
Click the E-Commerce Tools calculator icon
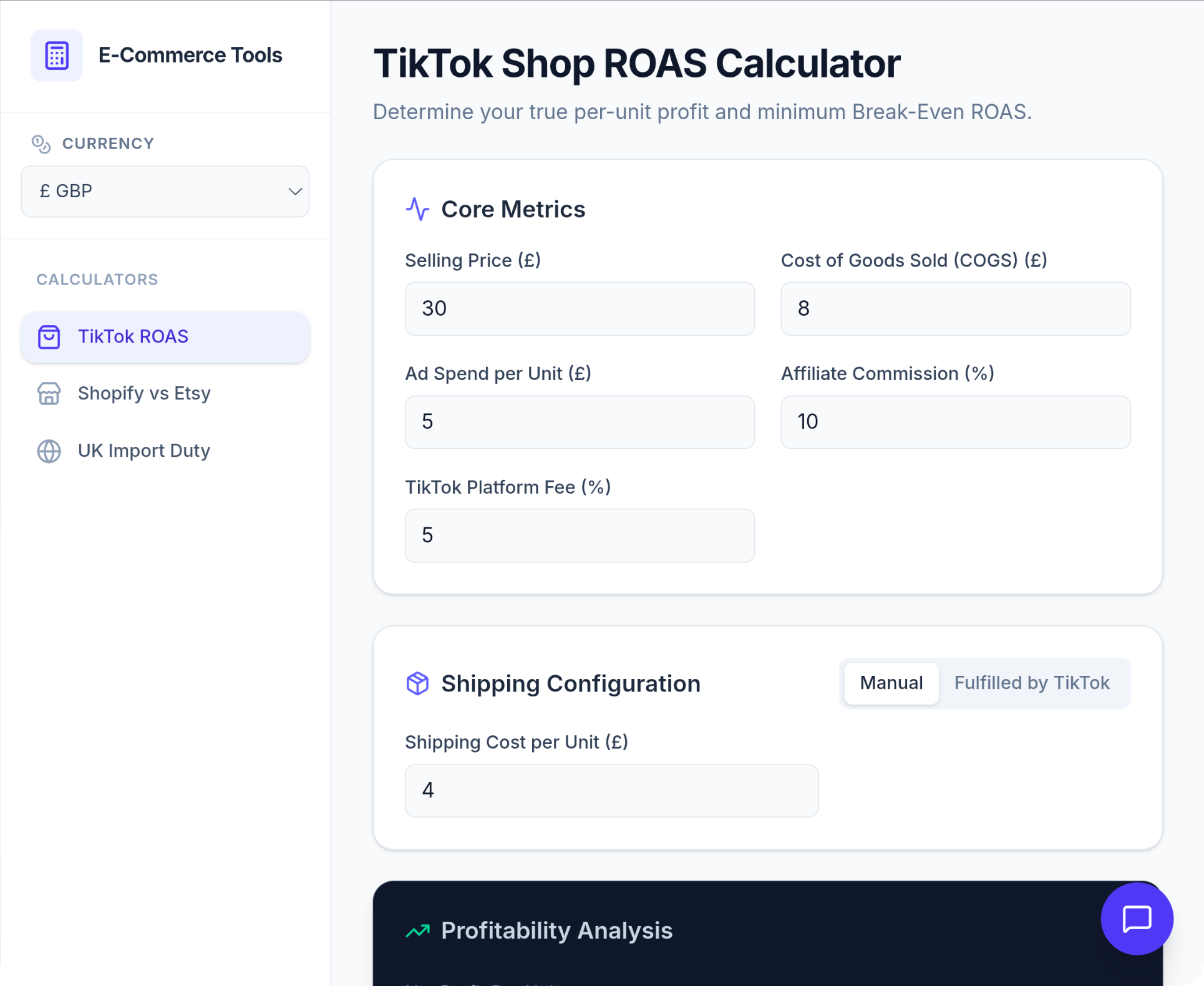click(56, 55)
